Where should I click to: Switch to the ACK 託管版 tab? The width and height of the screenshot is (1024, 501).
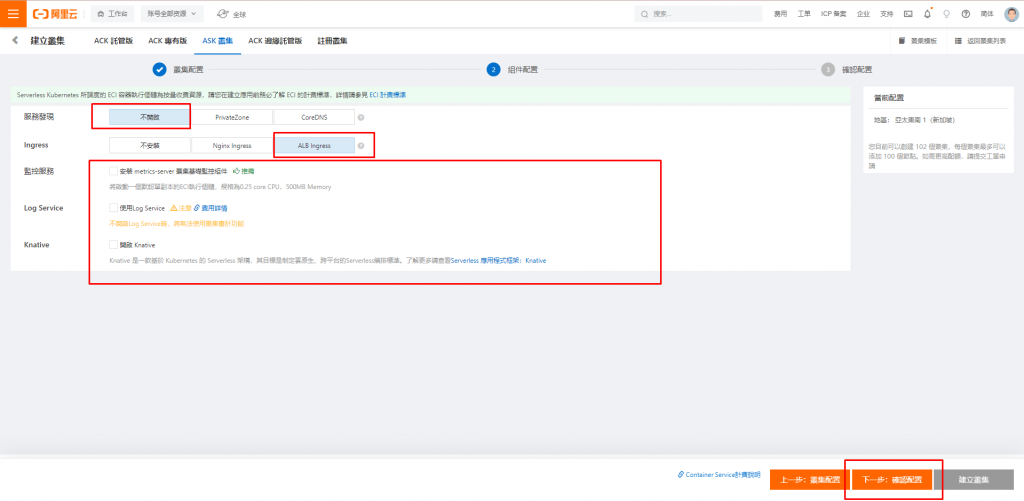click(114, 40)
